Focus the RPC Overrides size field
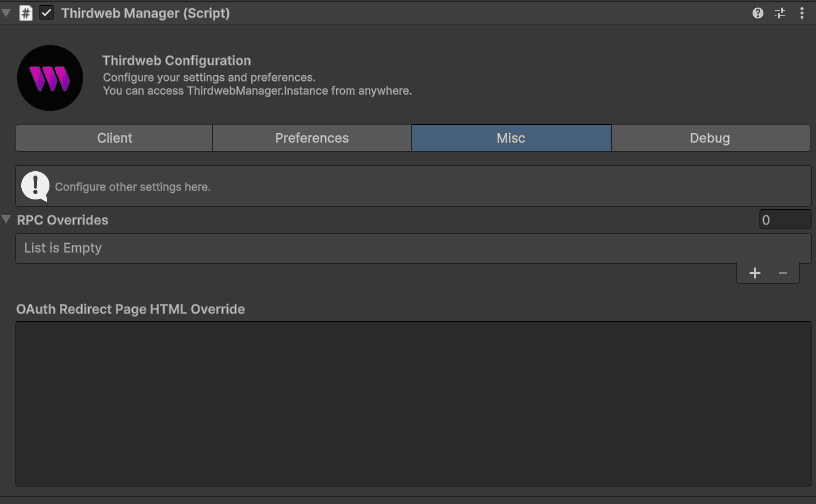Viewport: 816px width, 504px height. click(784, 220)
